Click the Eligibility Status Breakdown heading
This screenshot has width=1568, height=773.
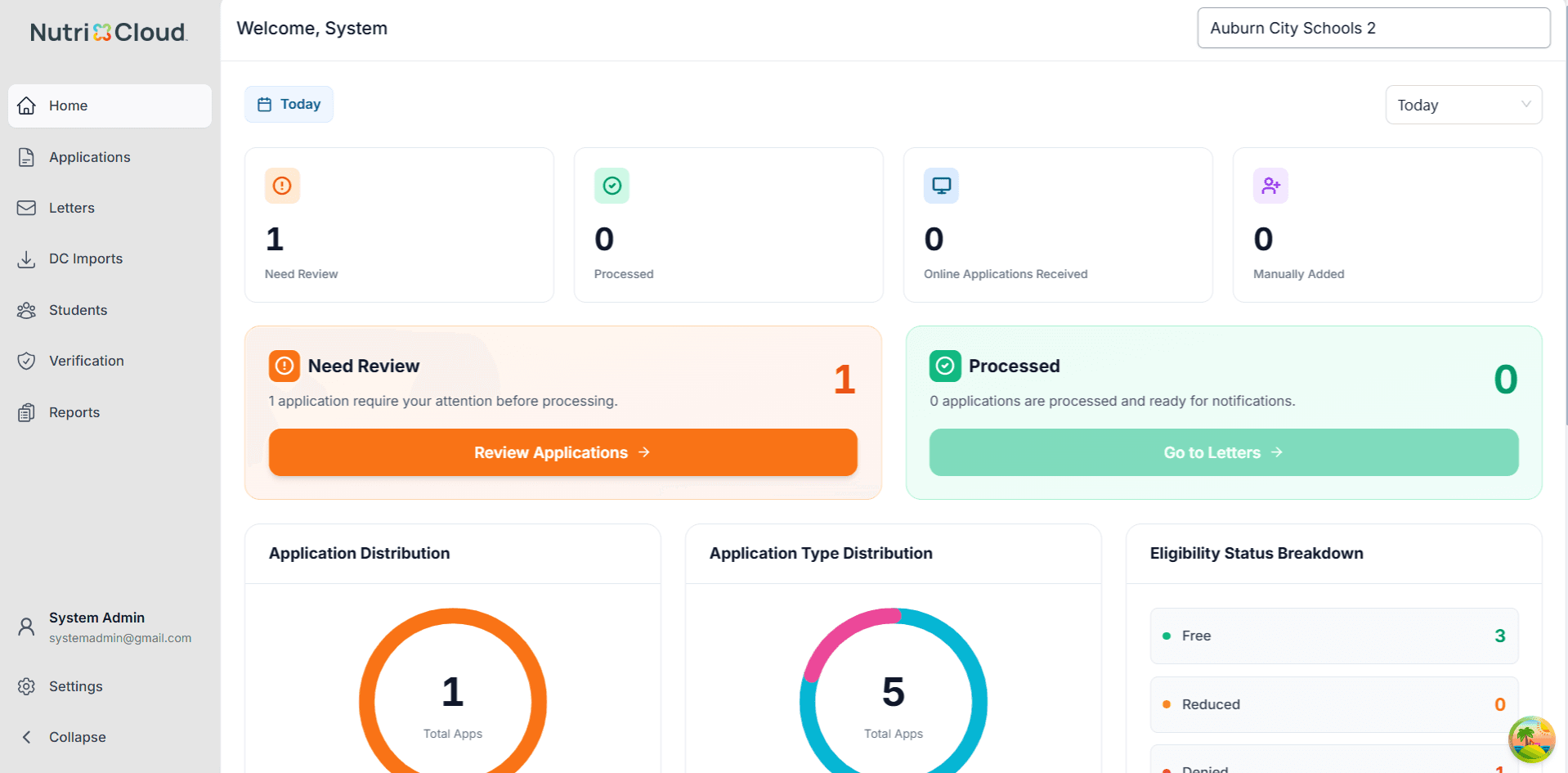pos(1257,553)
